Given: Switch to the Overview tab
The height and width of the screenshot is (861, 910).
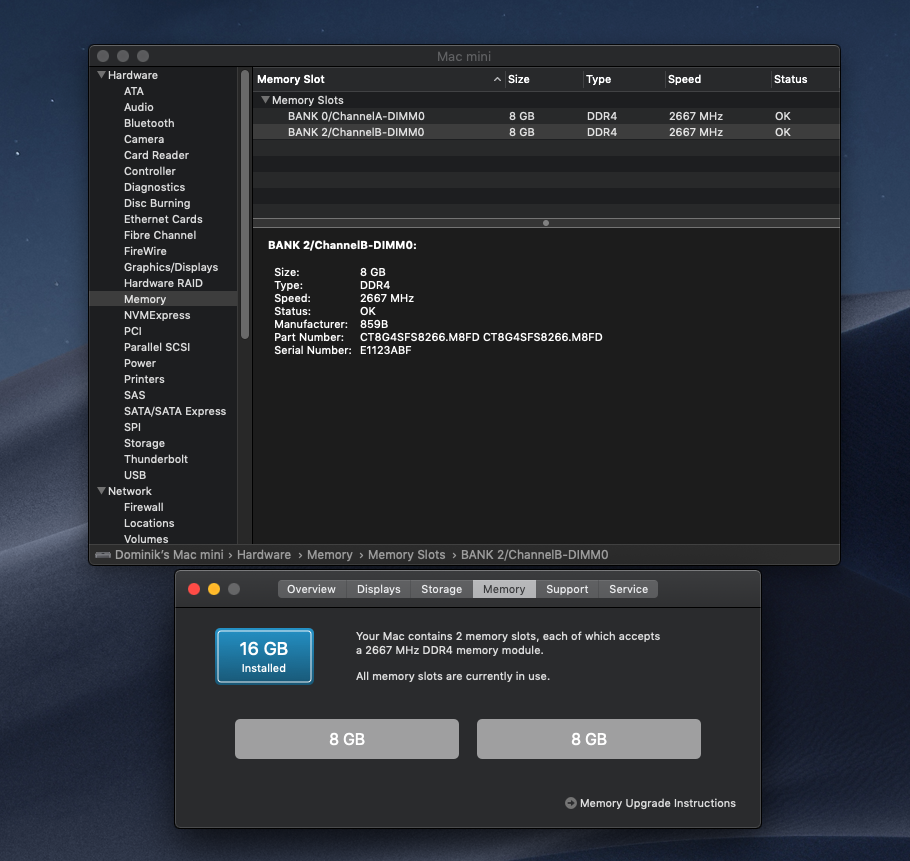Looking at the screenshot, I should pyautogui.click(x=312, y=589).
